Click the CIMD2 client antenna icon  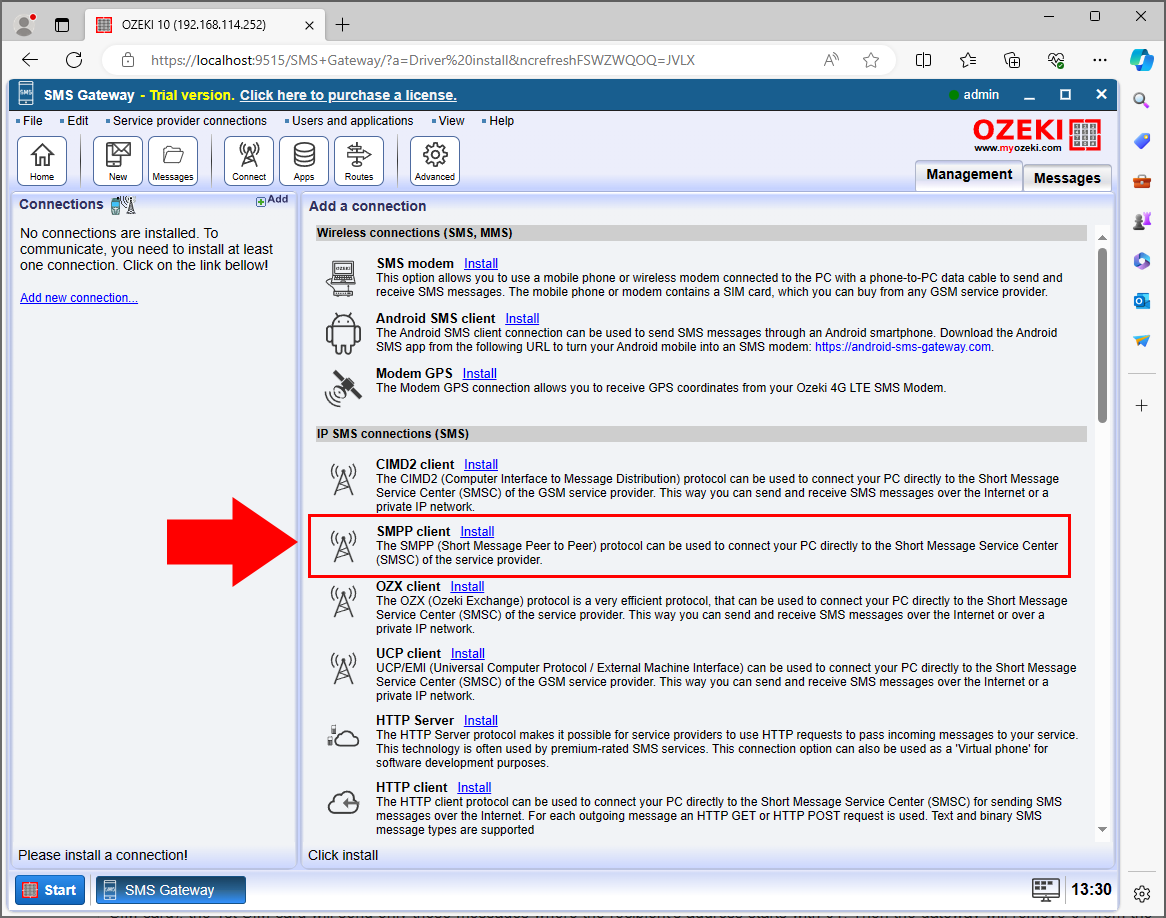(343, 480)
